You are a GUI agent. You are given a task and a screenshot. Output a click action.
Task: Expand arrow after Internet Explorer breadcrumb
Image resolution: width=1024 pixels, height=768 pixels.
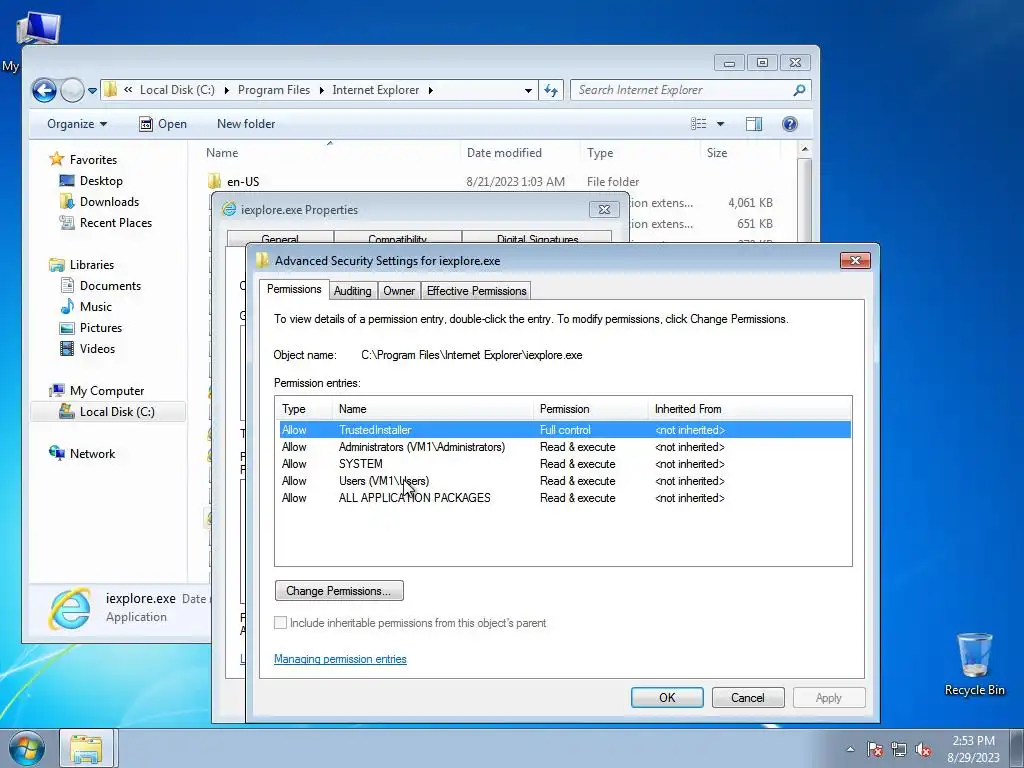pos(430,90)
